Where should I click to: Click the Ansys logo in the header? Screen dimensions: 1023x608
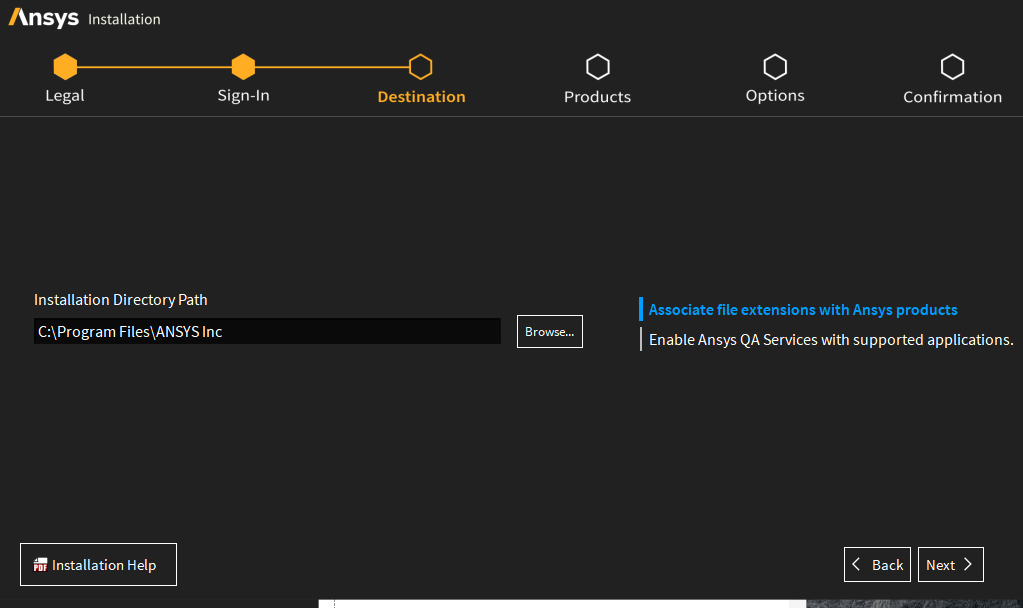tap(44, 19)
